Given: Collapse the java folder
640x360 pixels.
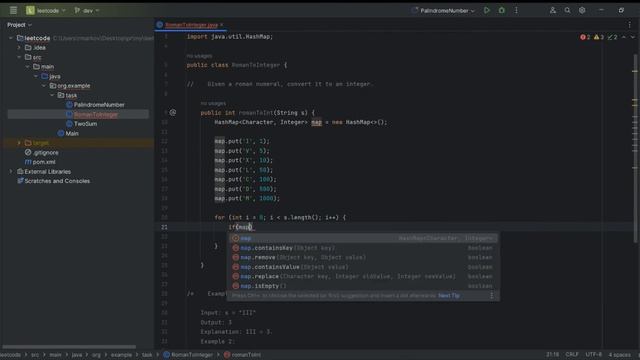Looking at the screenshot, I should (x=36, y=76).
